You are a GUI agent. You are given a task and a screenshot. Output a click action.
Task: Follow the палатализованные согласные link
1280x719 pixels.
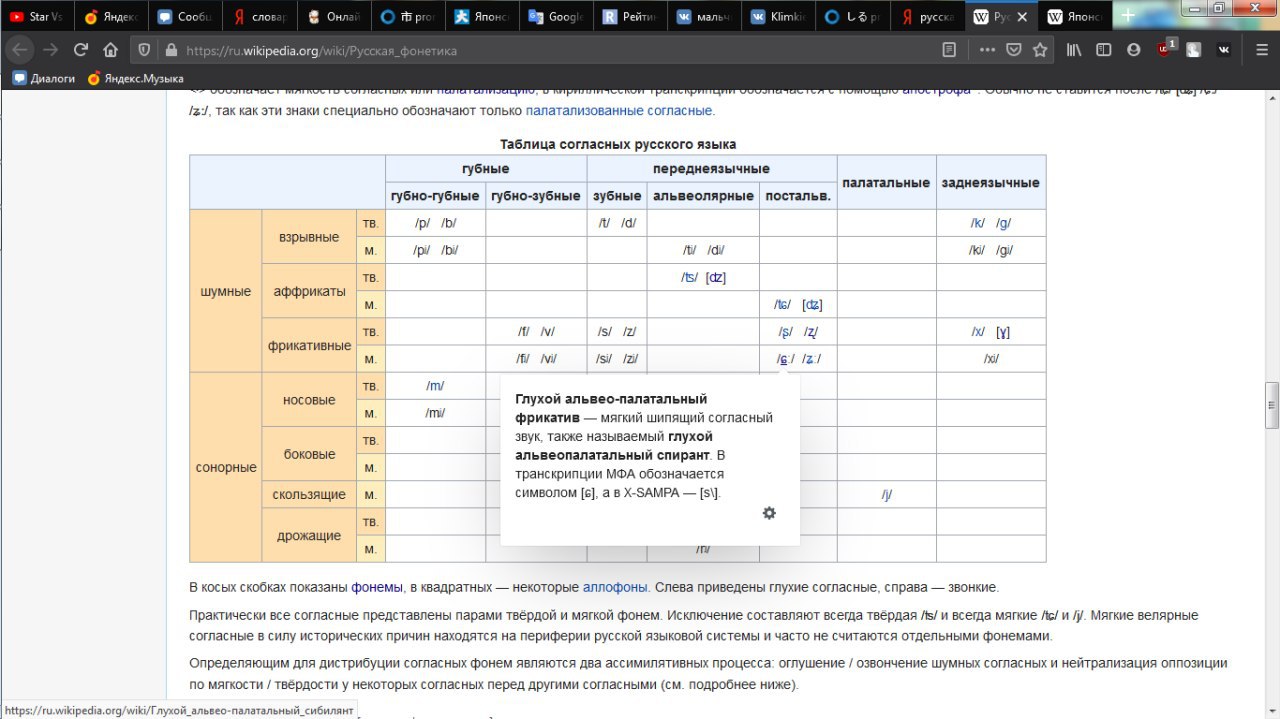point(620,111)
